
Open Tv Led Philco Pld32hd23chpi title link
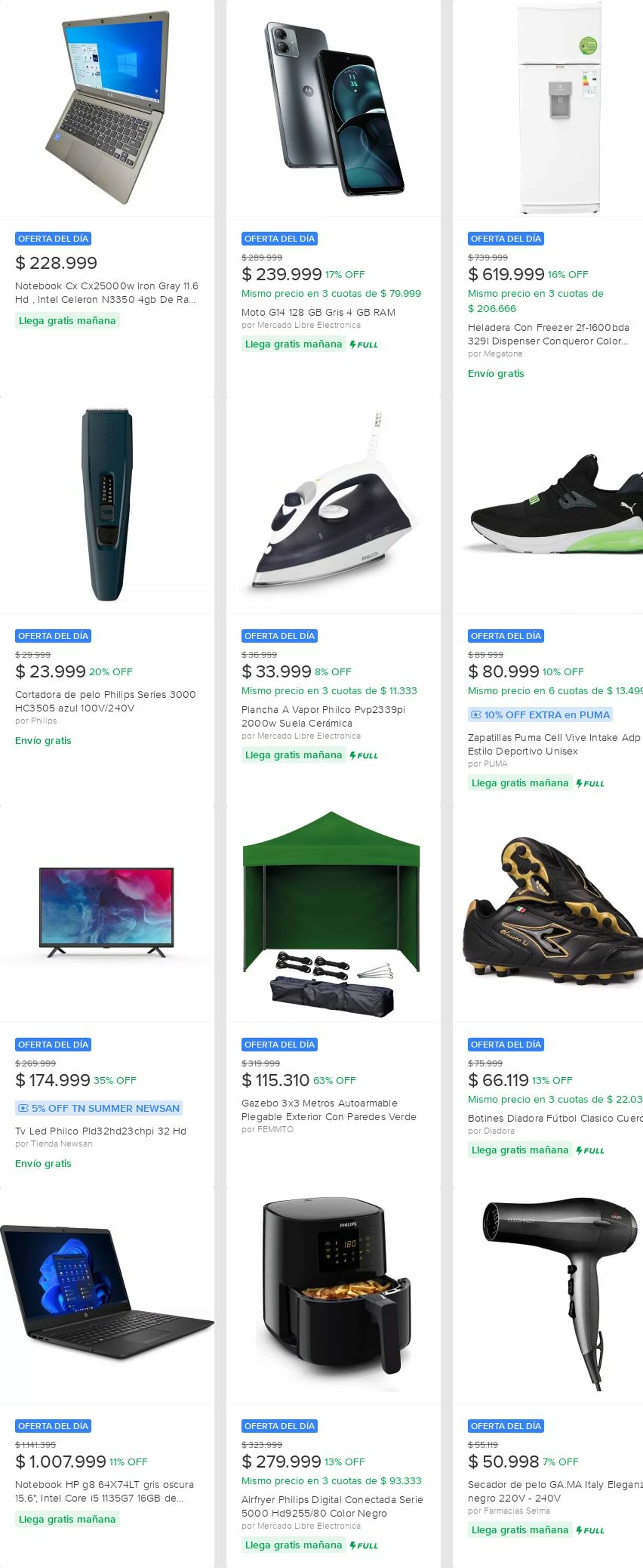[101, 1131]
